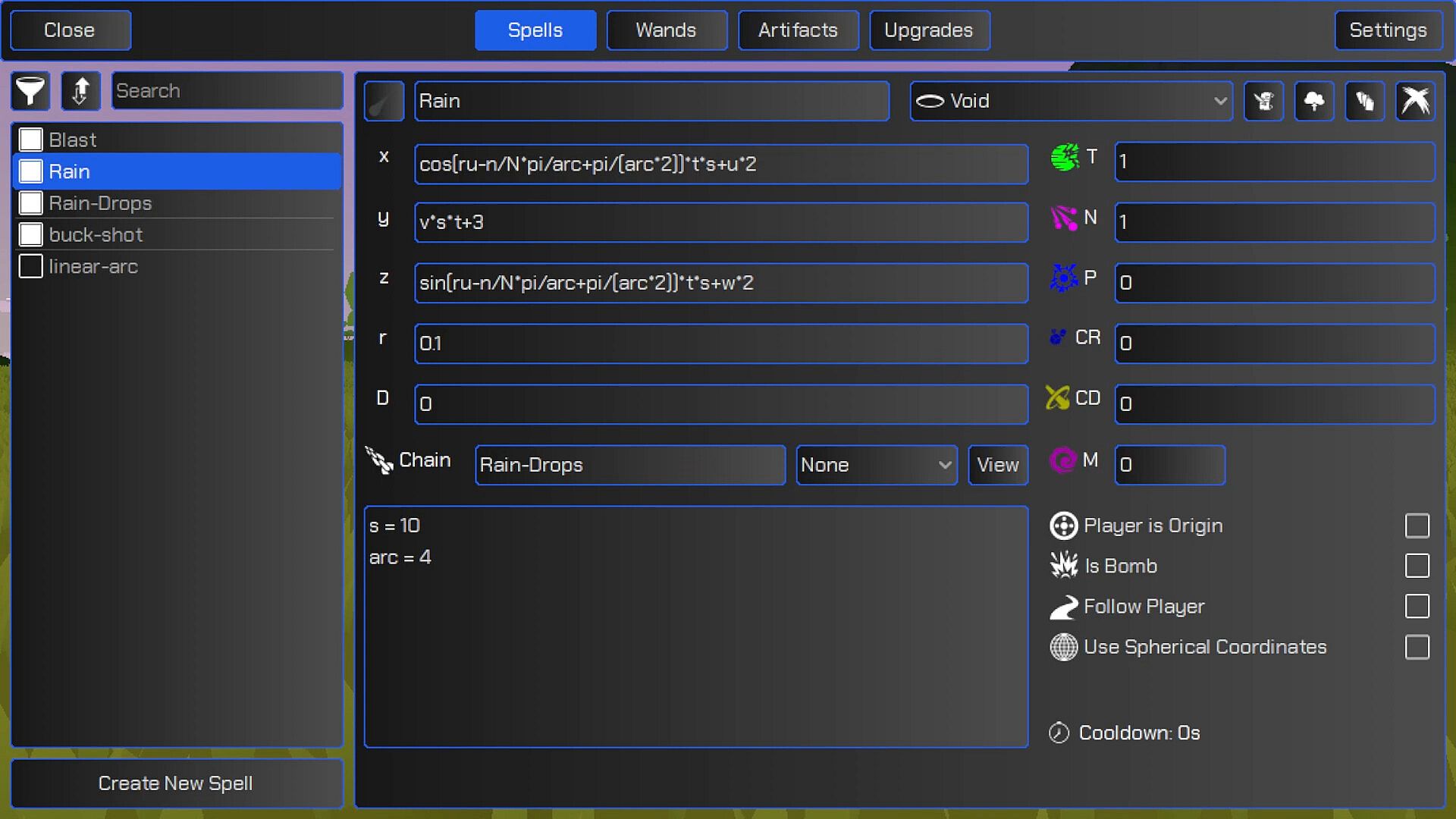Check the Use Spherical Coordinates box
This screenshot has height=819, width=1456.
tap(1417, 647)
